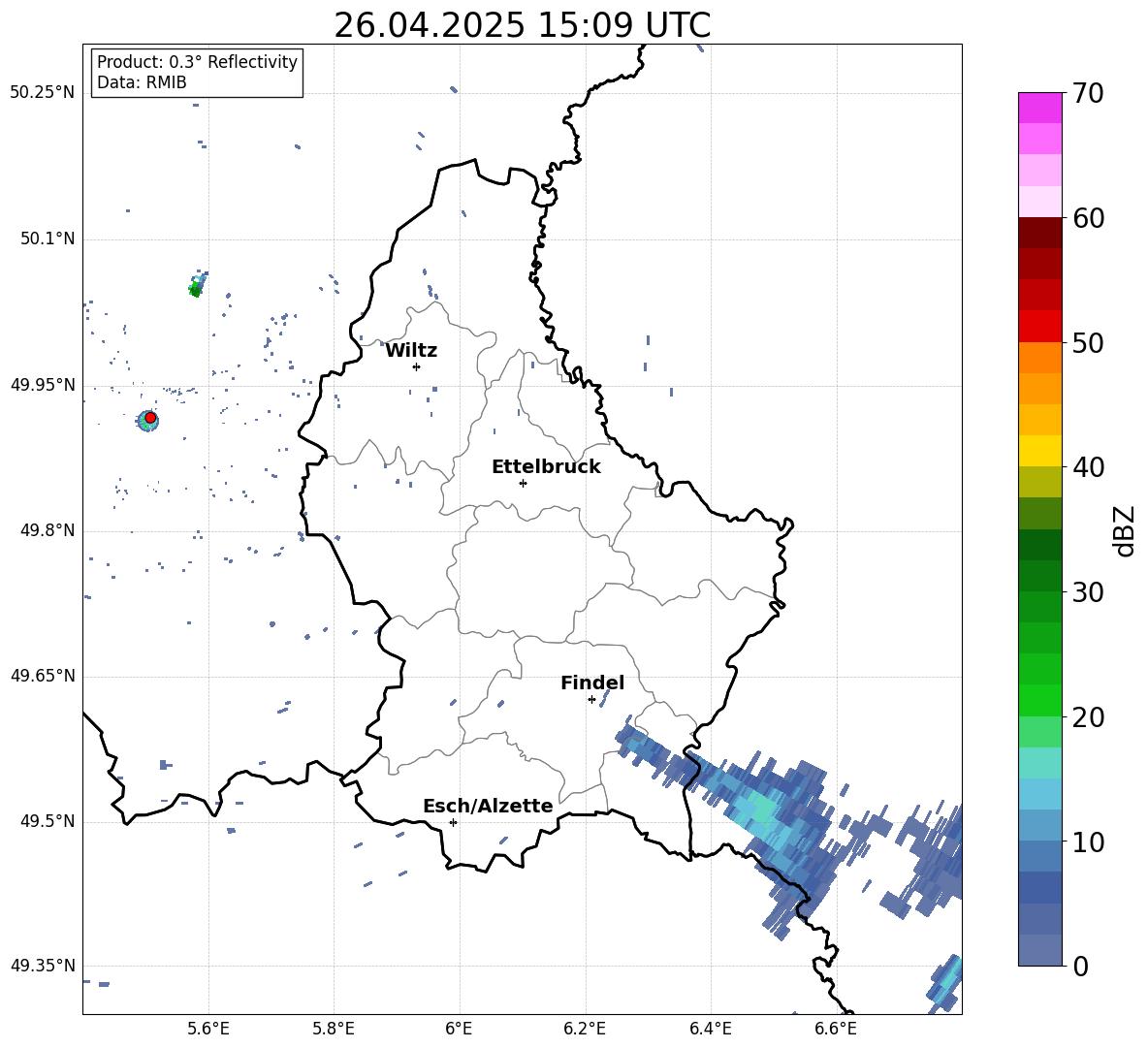Click the 50.1°N latitude label
This screenshot has width=1148, height=1048.
[x=48, y=238]
